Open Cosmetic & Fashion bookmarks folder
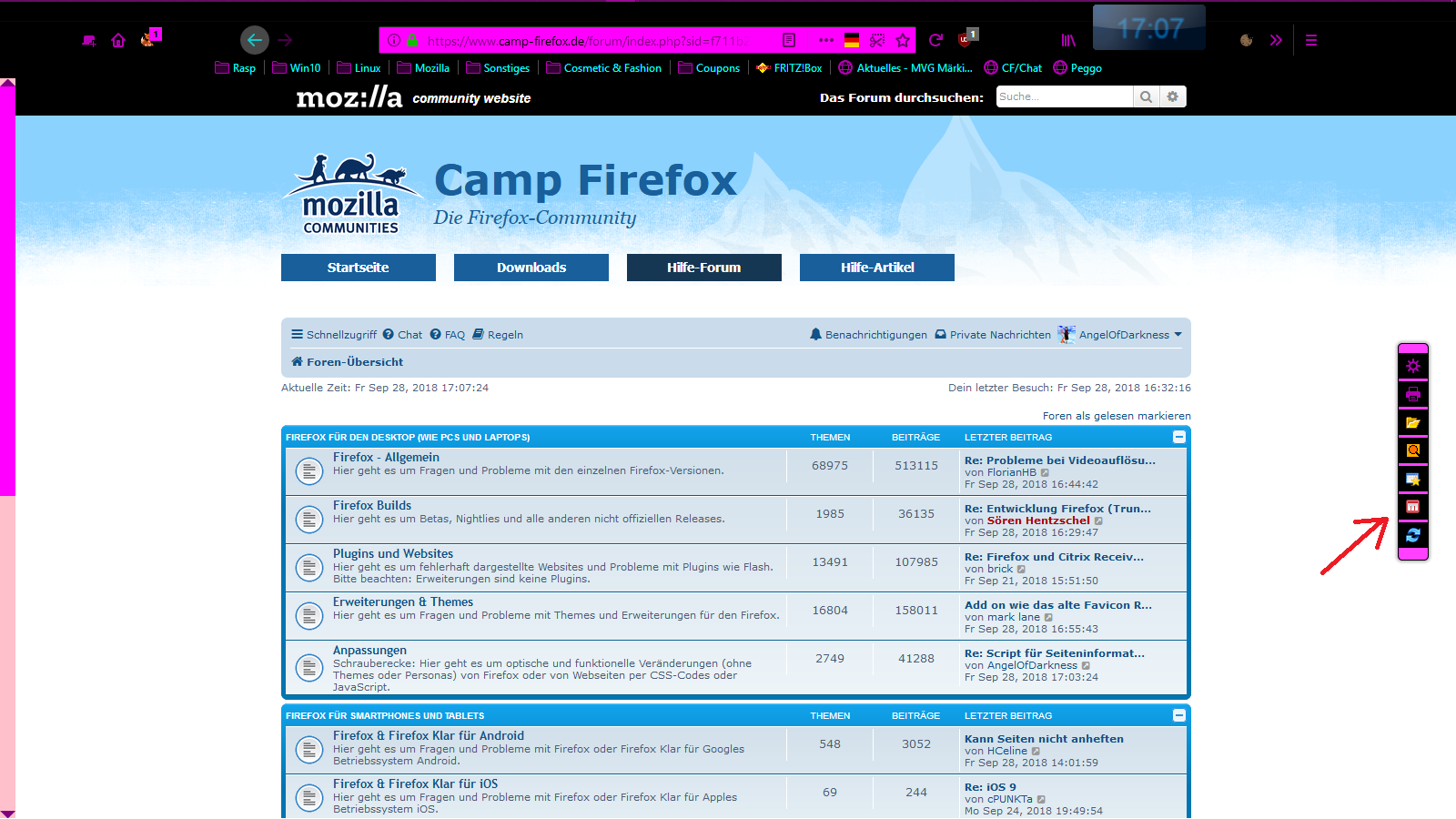The height and width of the screenshot is (819, 1456). [604, 68]
